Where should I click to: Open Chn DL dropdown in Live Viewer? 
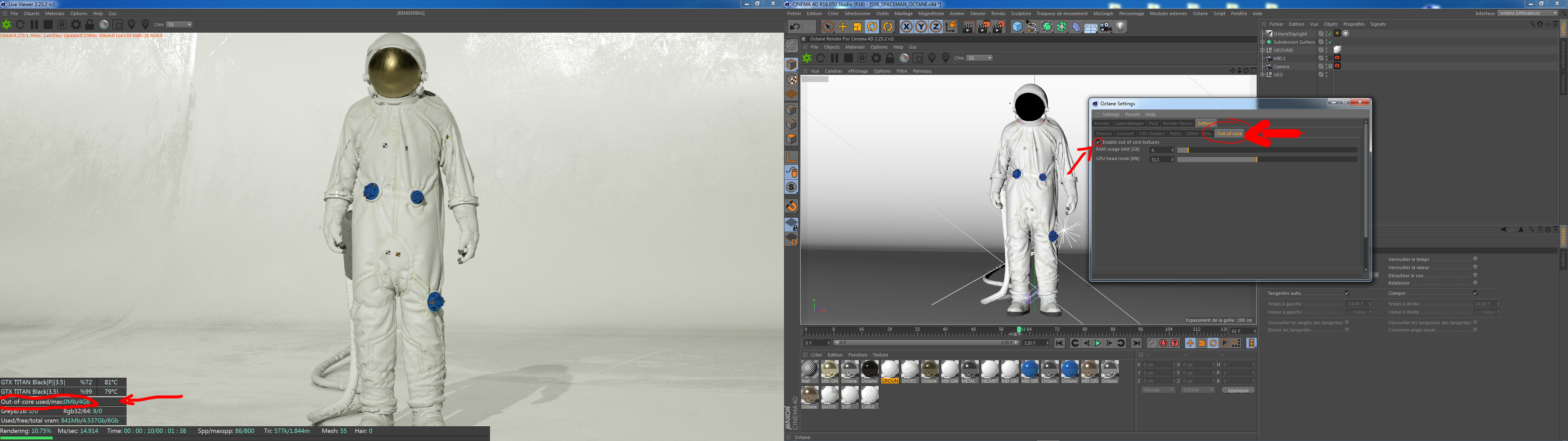click(x=180, y=24)
